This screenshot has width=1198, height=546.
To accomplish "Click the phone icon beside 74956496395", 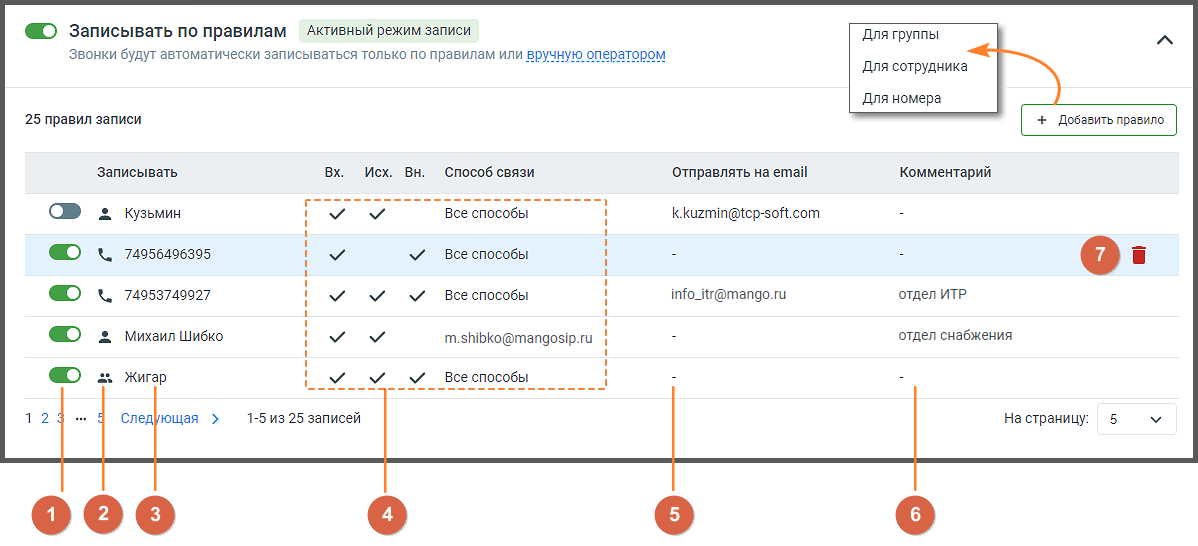I will tap(105, 254).
